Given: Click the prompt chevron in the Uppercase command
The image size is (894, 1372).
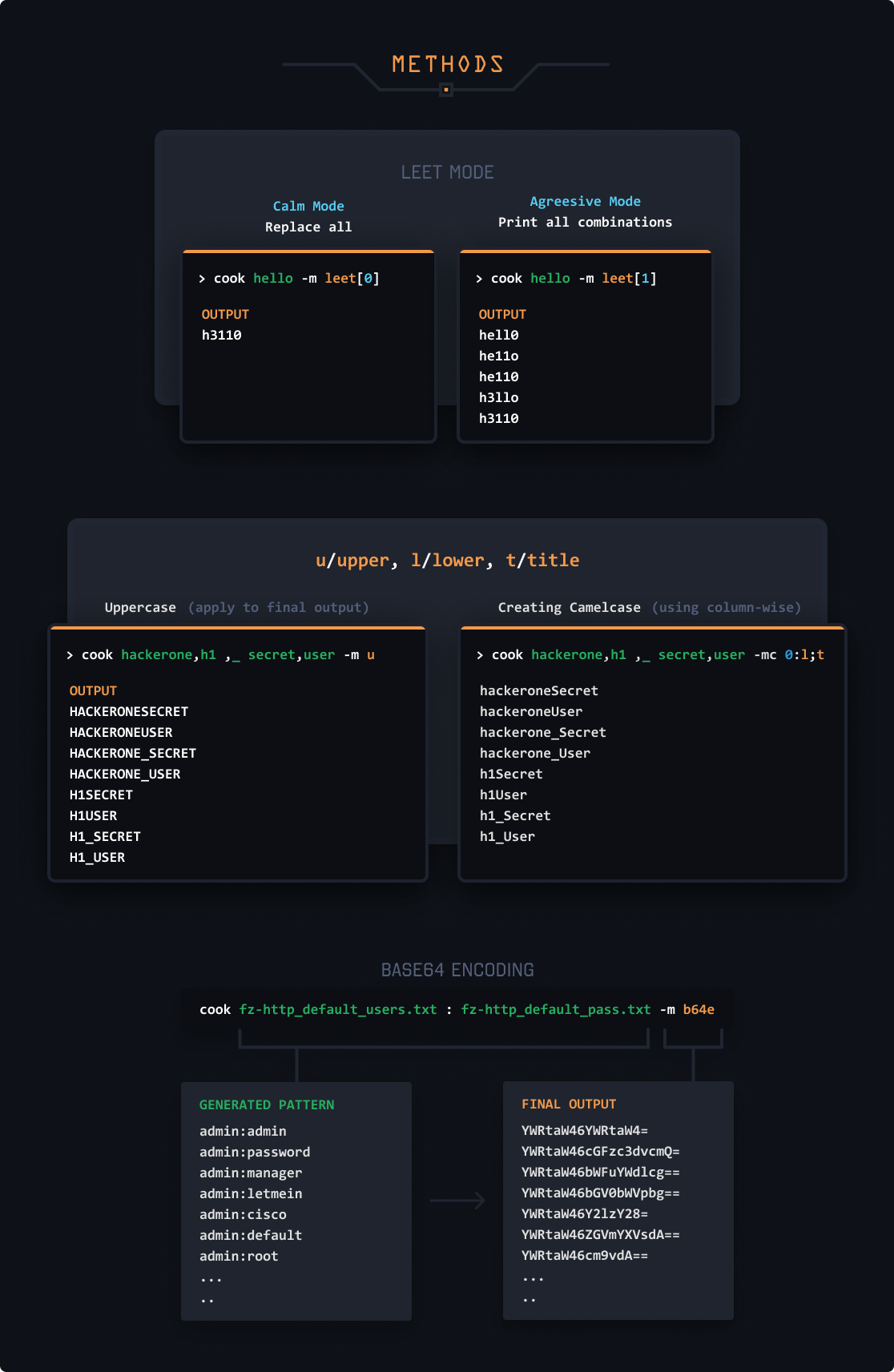Looking at the screenshot, I should click(70, 655).
